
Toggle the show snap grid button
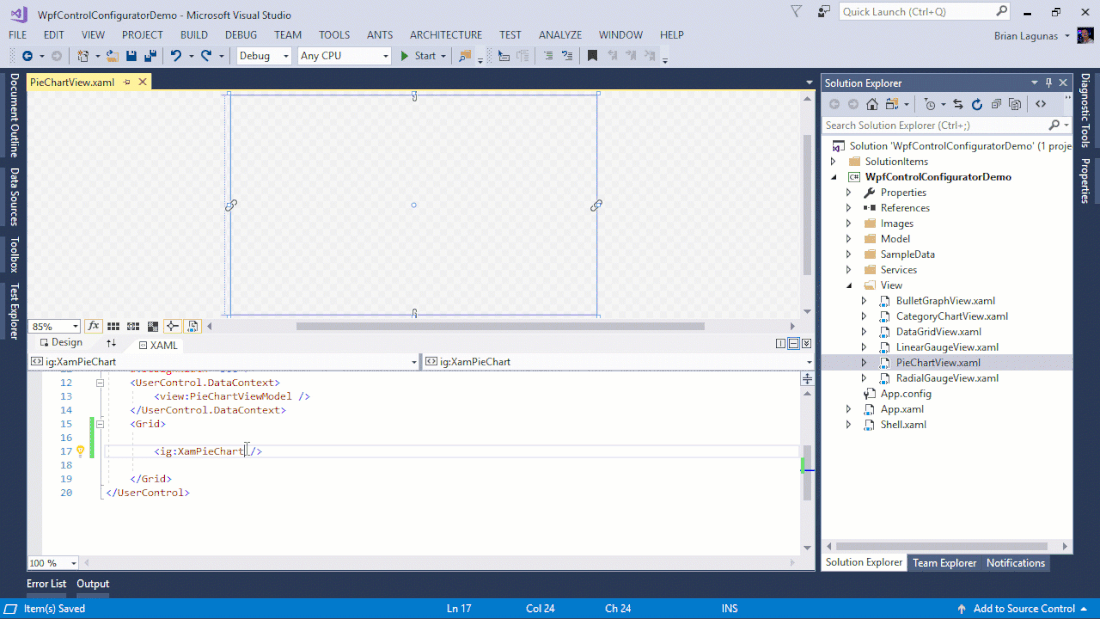[113, 326]
